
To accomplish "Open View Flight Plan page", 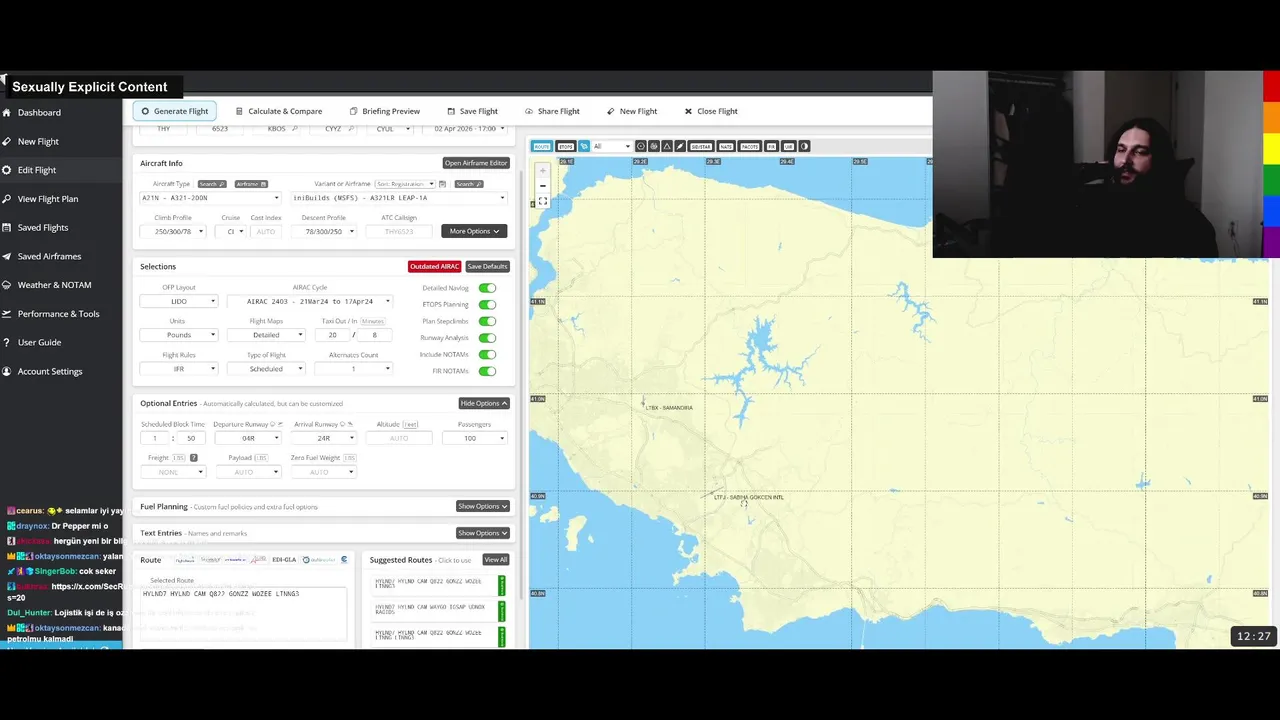I will 47,199.
